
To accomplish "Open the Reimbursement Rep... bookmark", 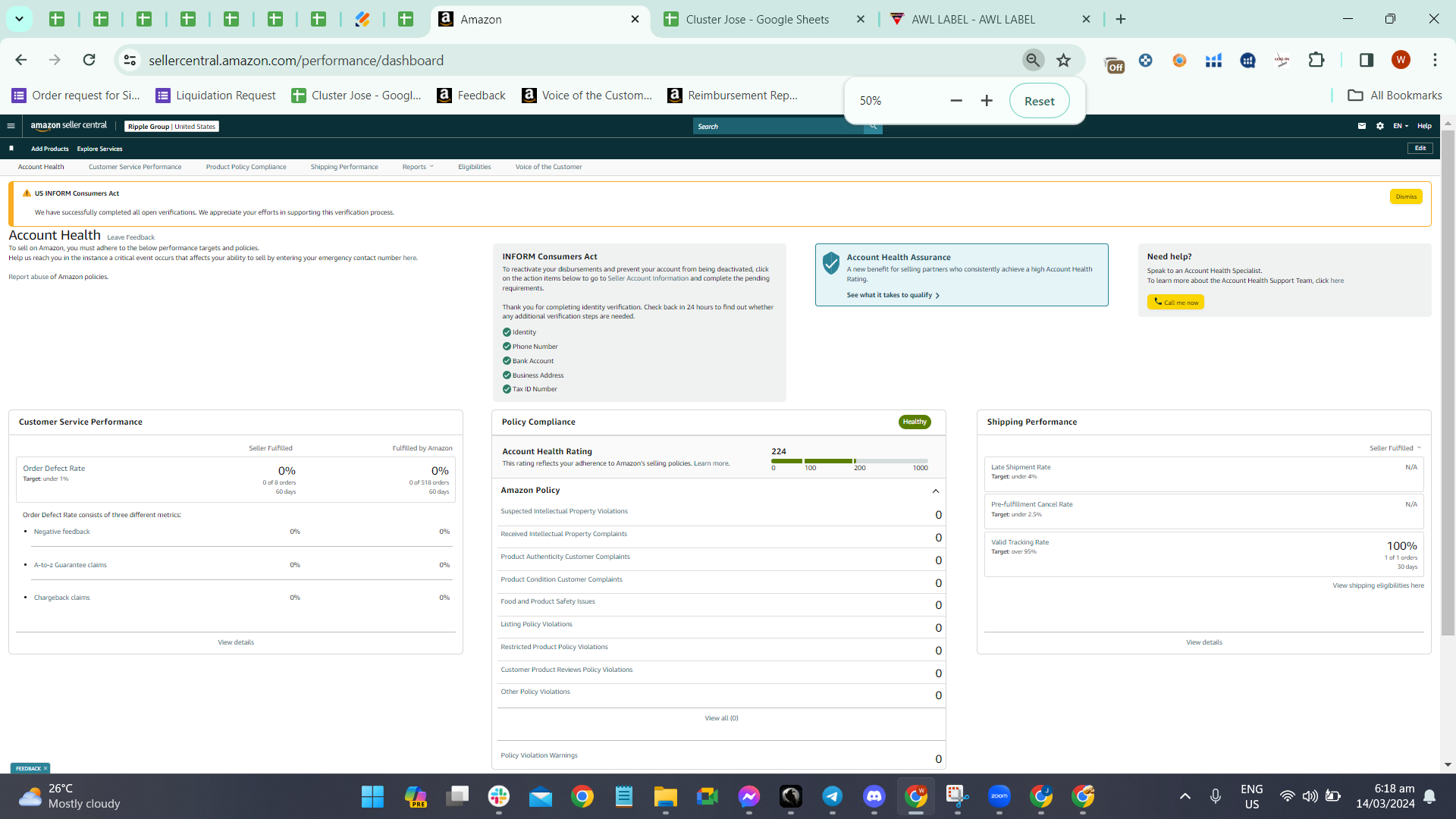I will pyautogui.click(x=733, y=95).
